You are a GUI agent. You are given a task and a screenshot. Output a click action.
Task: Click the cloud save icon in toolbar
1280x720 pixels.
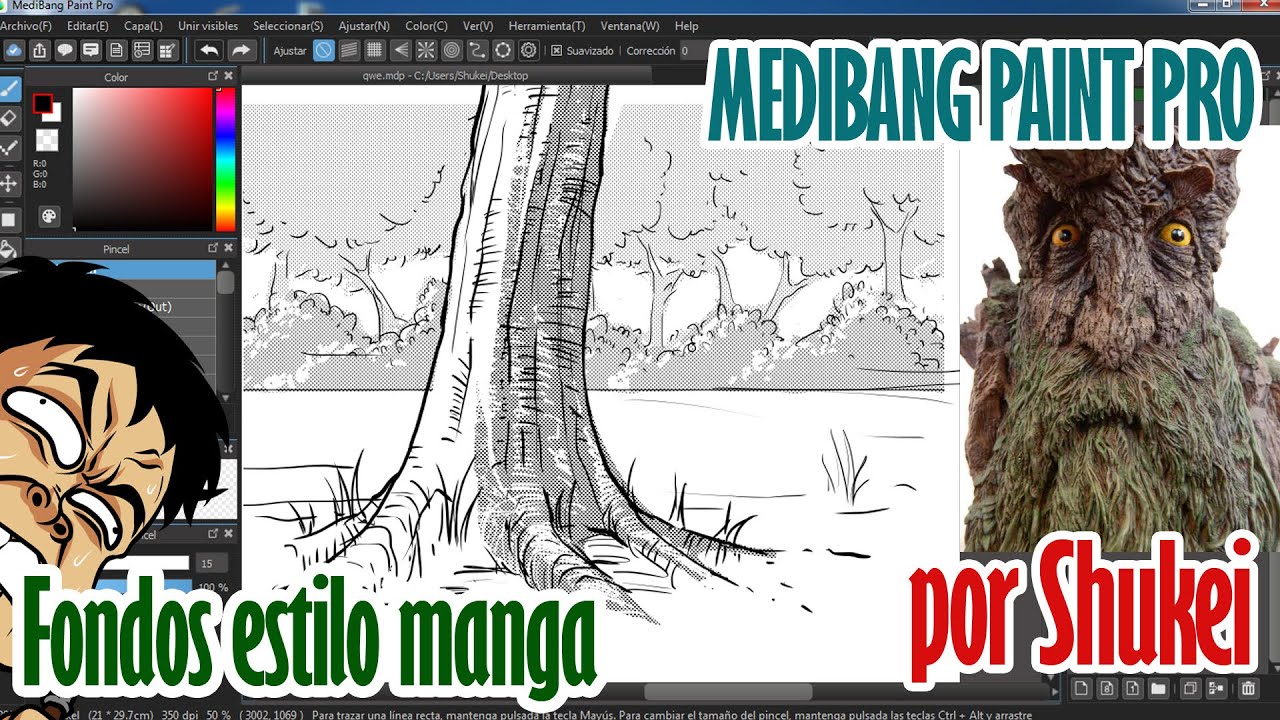[x=13, y=50]
